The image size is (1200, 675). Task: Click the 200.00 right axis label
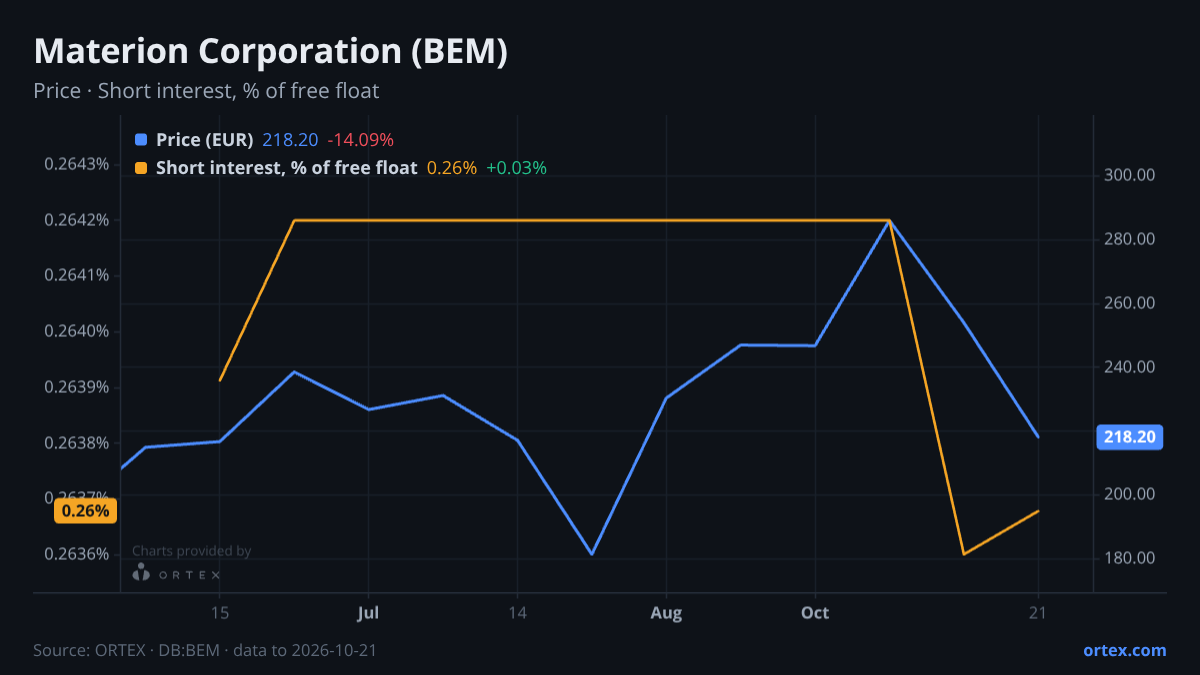(x=1131, y=494)
